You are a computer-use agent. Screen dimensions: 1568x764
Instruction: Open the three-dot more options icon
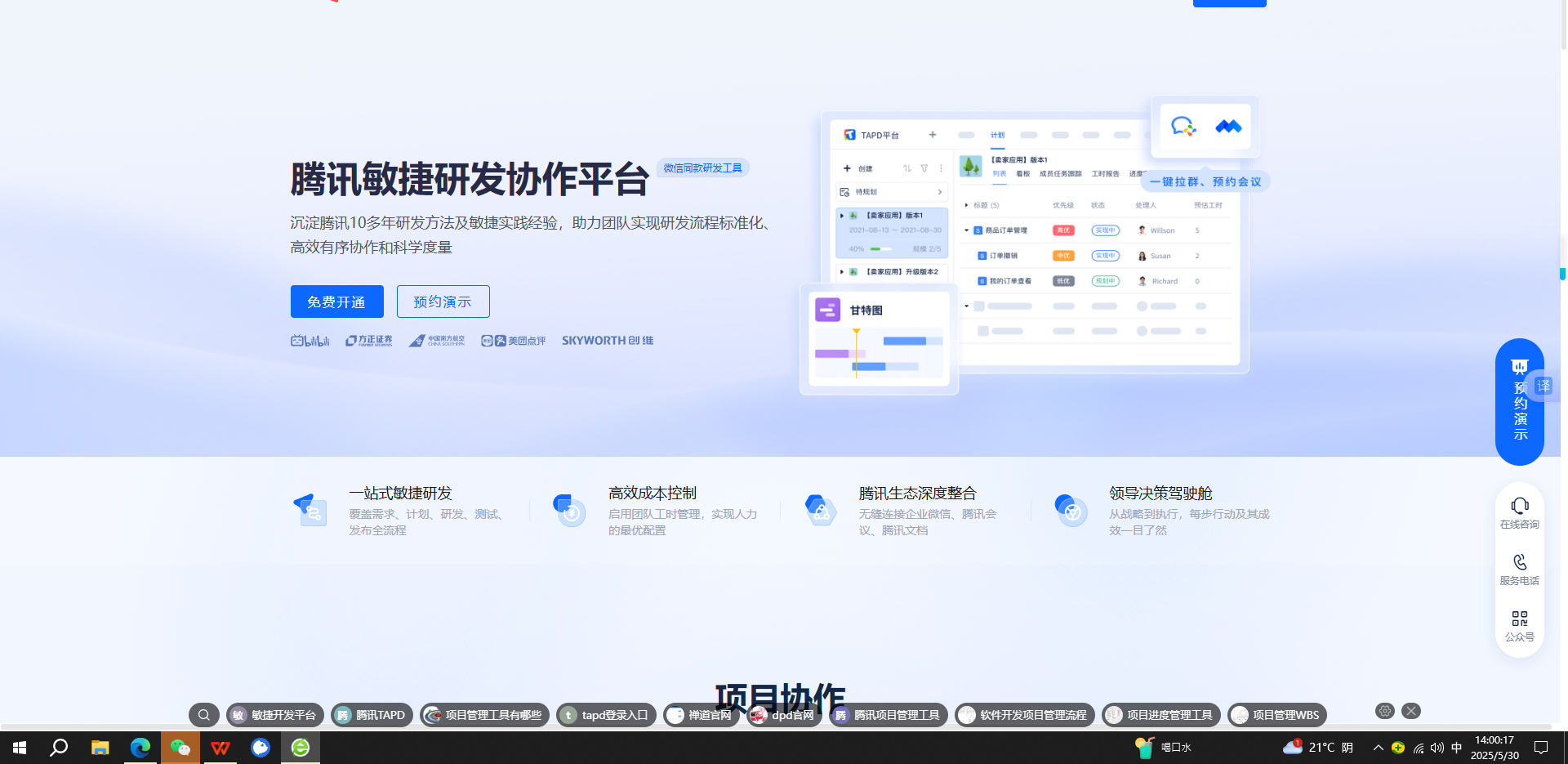coord(941,168)
